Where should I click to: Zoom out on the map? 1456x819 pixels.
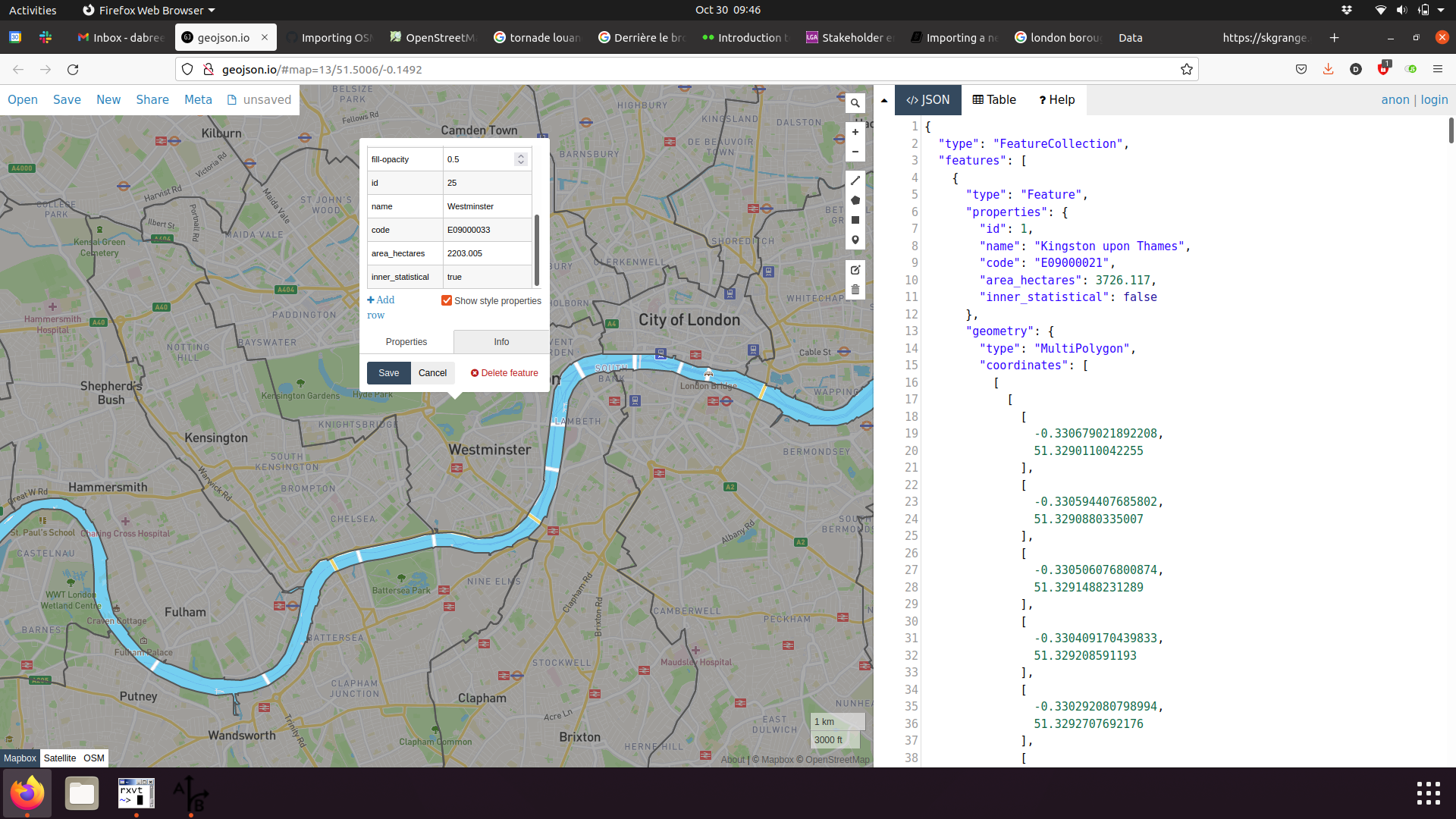coord(855,152)
